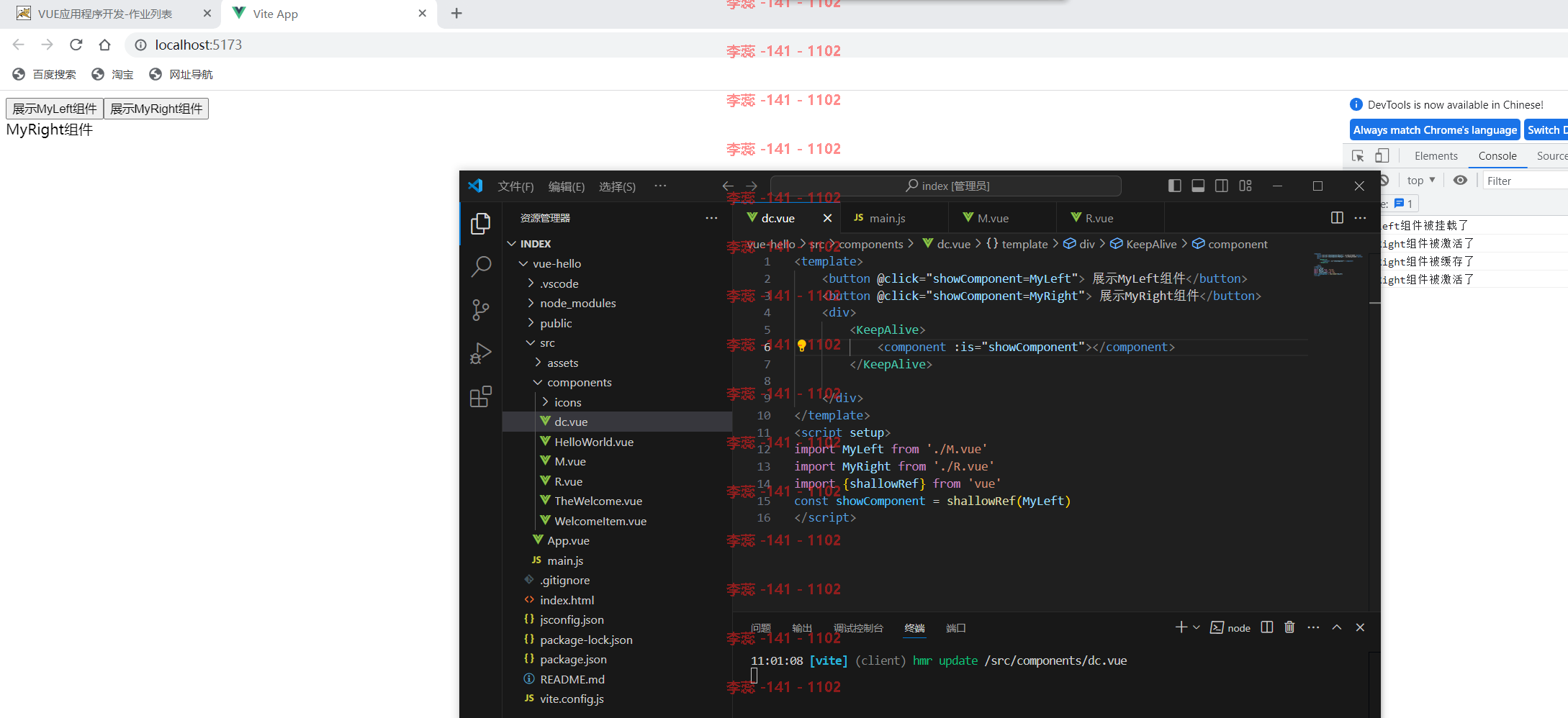Reload the browser page
Viewport: 1568px width, 718px height.
[76, 45]
